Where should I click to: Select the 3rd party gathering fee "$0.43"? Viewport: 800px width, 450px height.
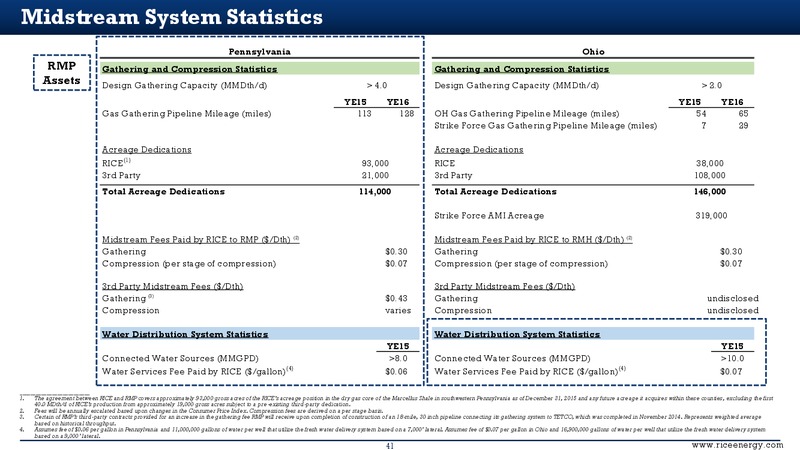click(x=396, y=298)
